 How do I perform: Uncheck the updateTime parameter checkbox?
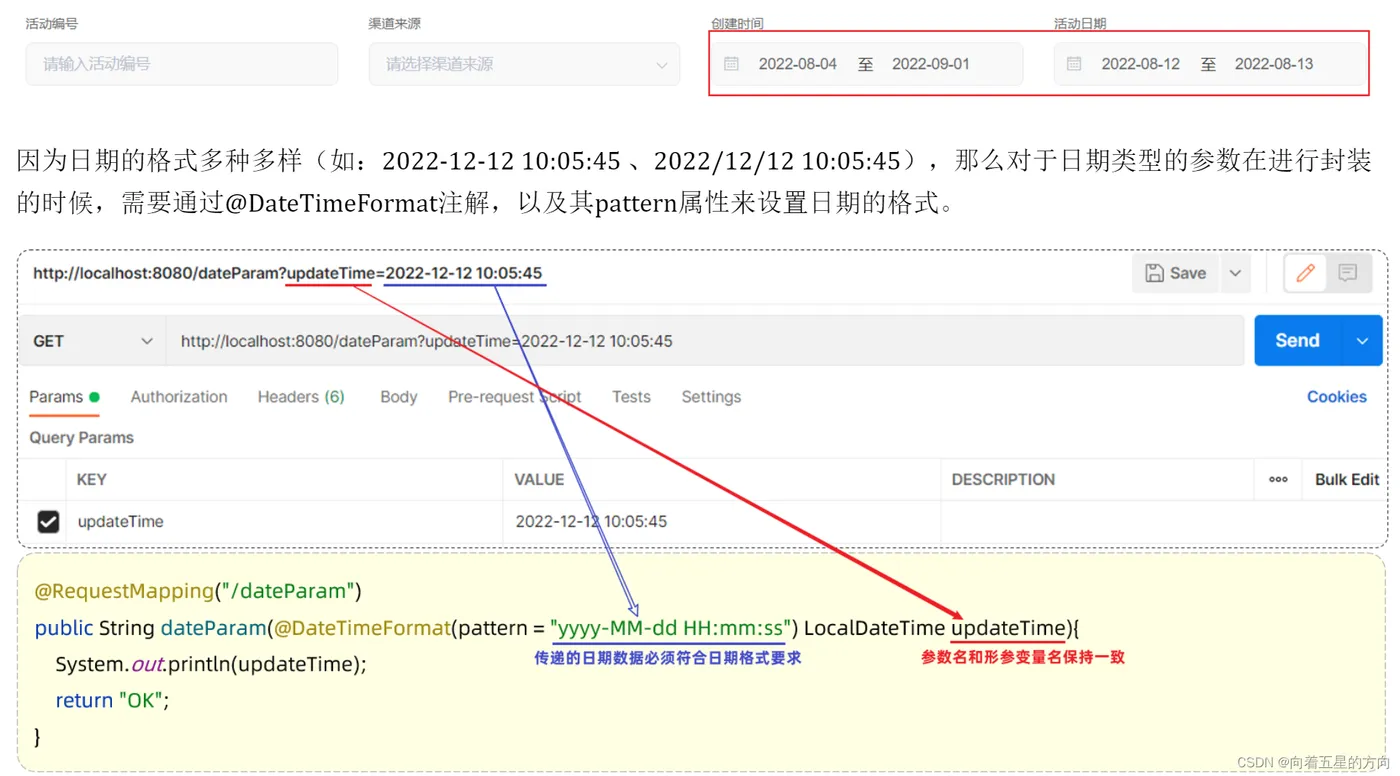pyautogui.click(x=48, y=522)
